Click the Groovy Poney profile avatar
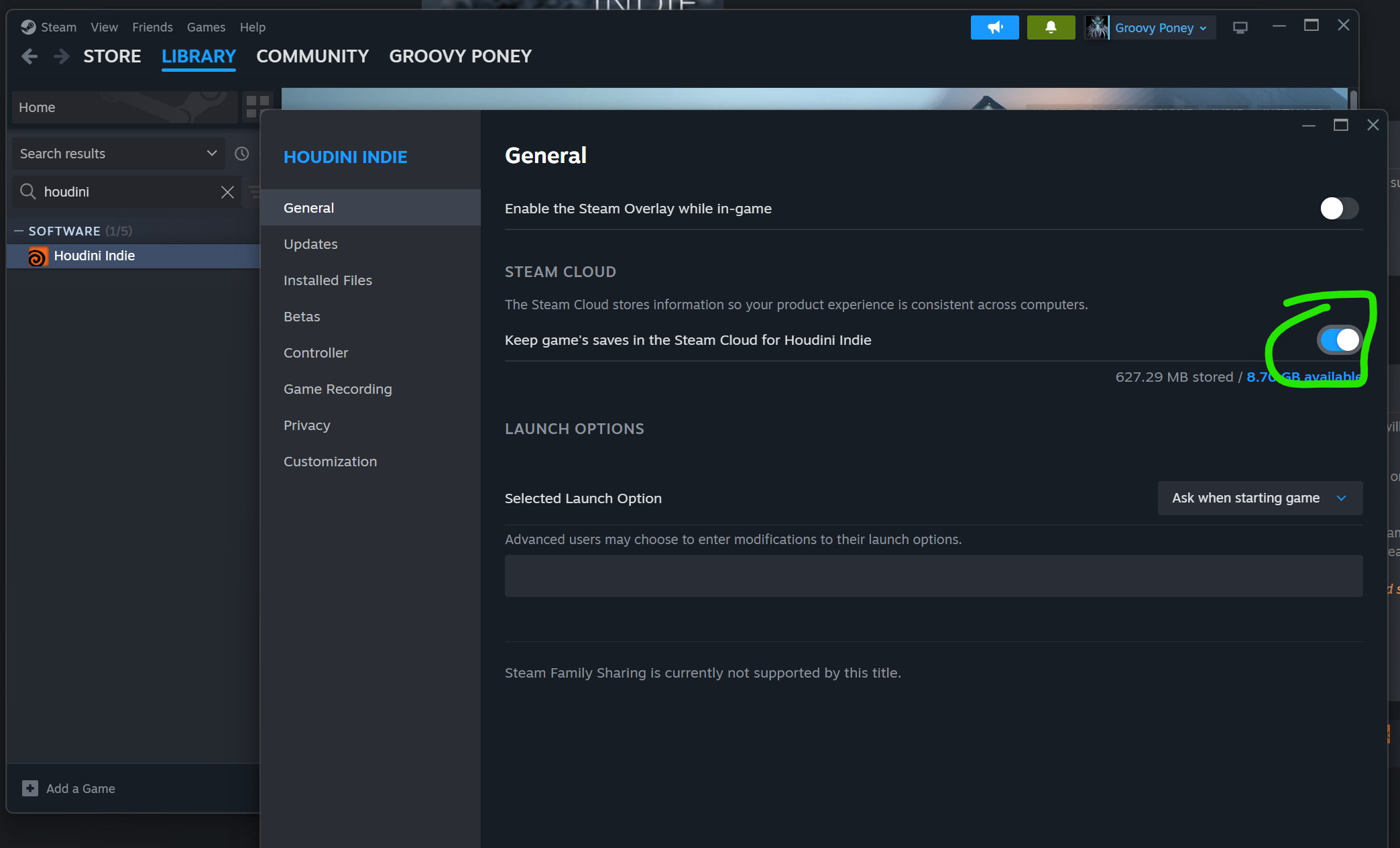Screen dimensions: 1400x848 coord(1097,28)
